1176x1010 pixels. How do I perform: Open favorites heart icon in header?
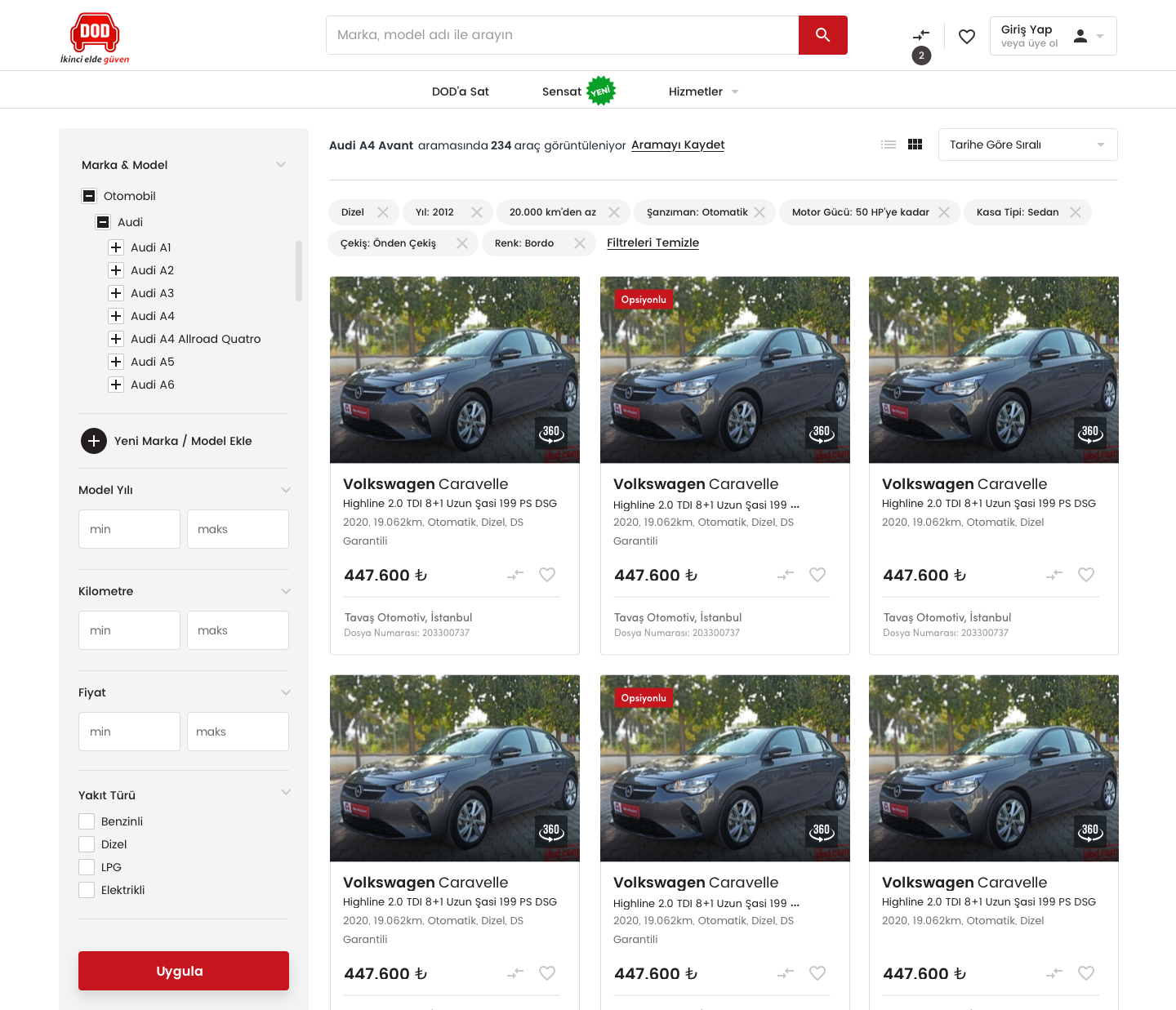pyautogui.click(x=967, y=36)
